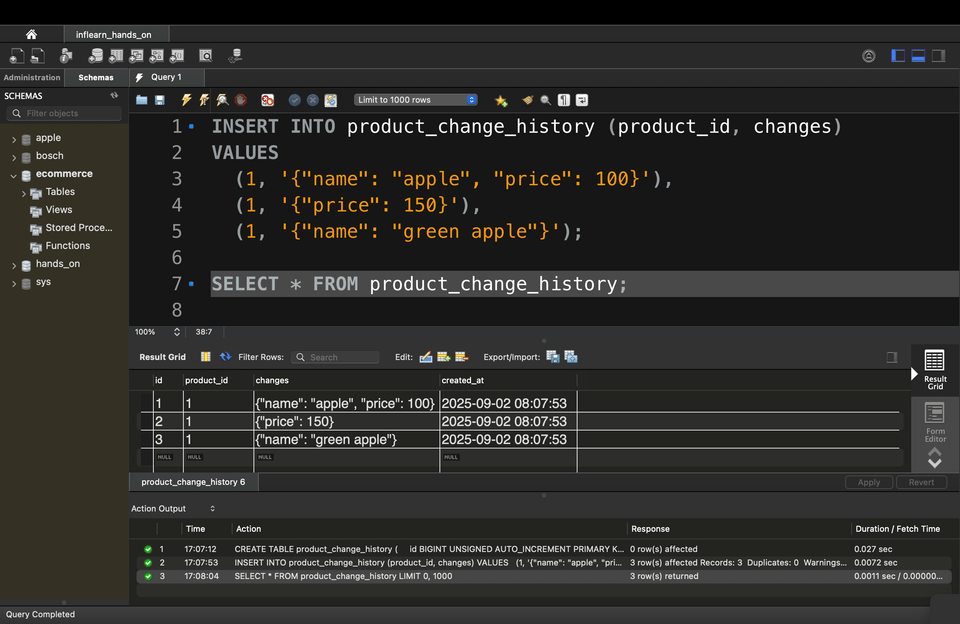Viewport: 960px width, 624px height.
Task: Export the recordset to an external file
Action: (x=553, y=357)
